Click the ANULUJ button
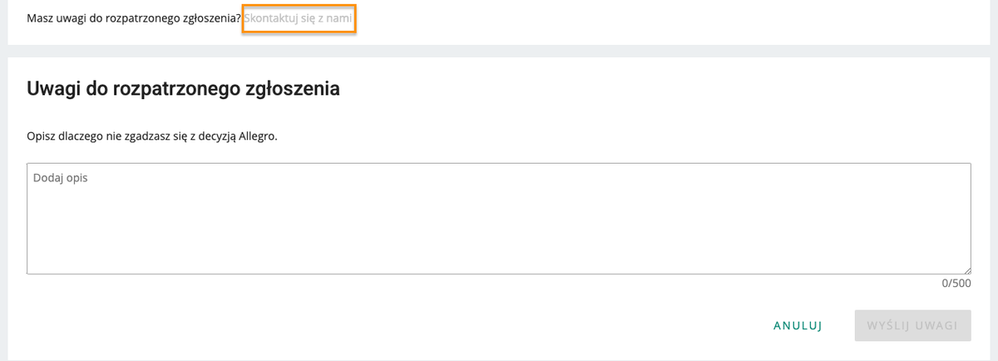Viewport: 998px width, 361px height. point(798,325)
